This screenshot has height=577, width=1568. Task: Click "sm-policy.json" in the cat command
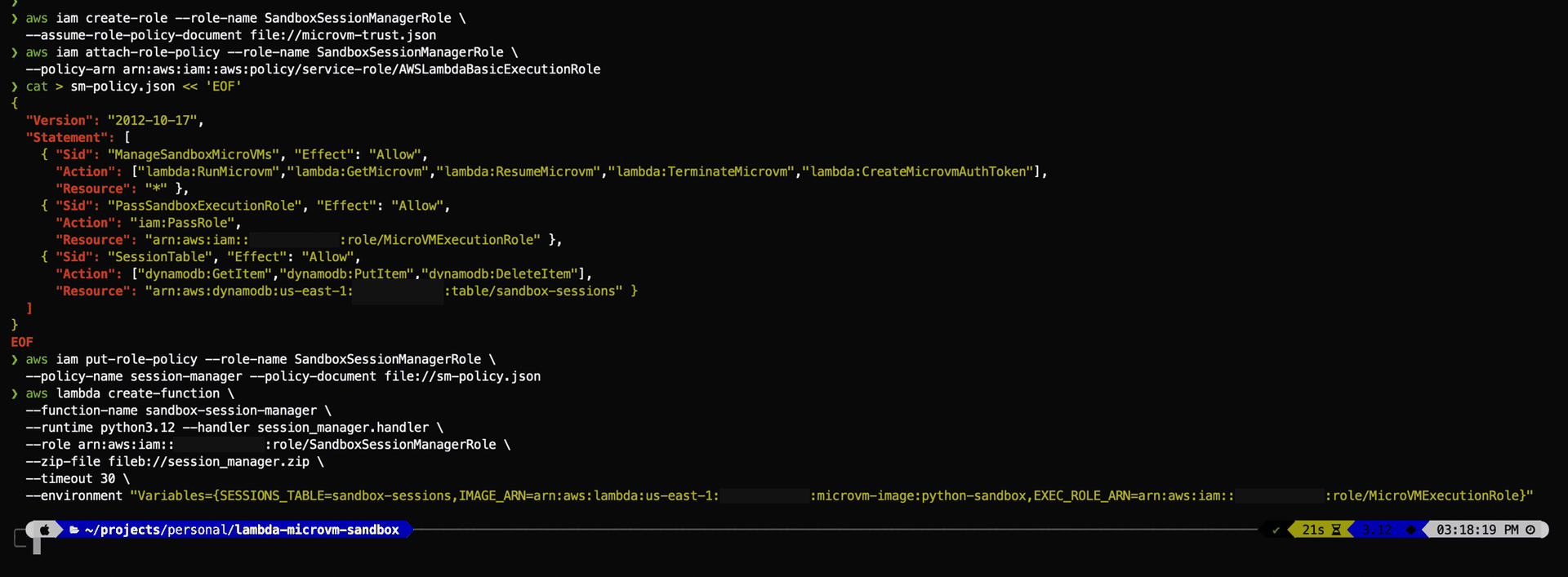(x=122, y=87)
